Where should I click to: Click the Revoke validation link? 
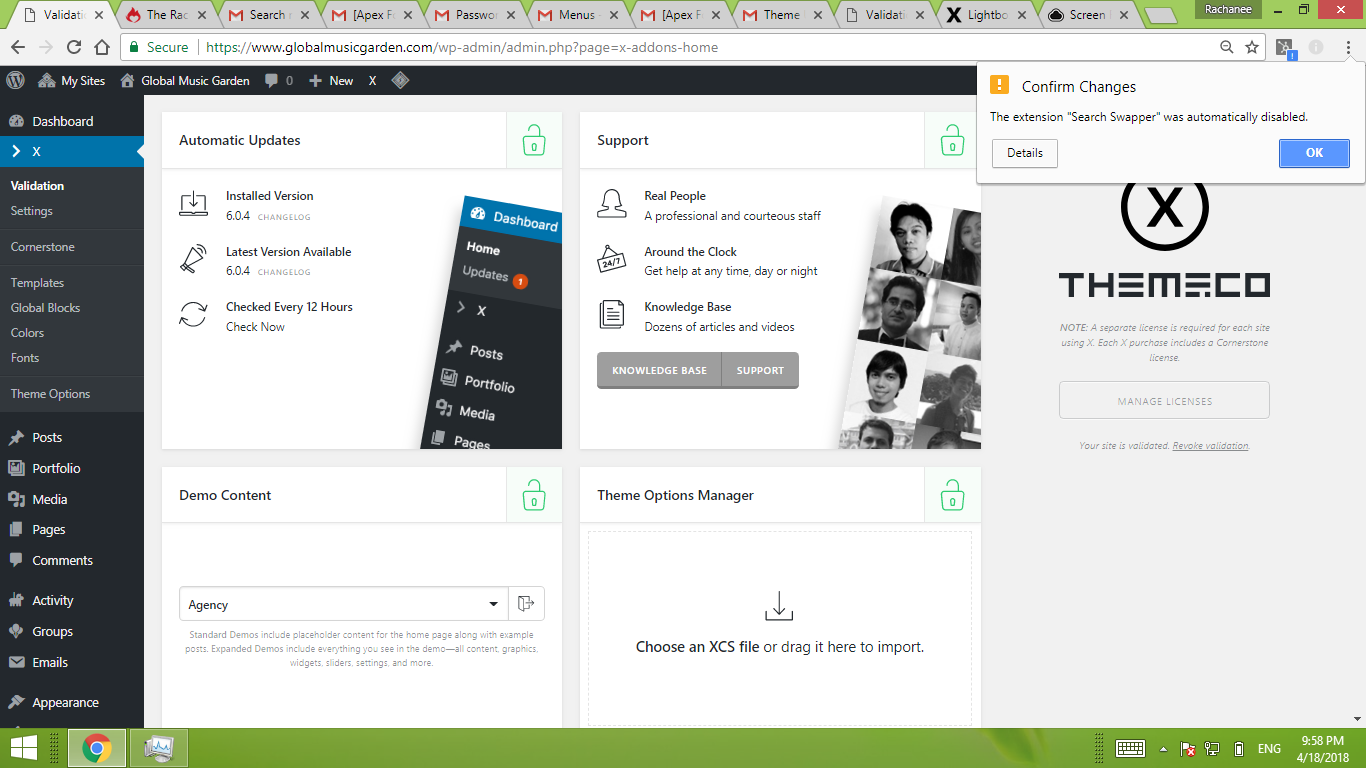click(1210, 446)
